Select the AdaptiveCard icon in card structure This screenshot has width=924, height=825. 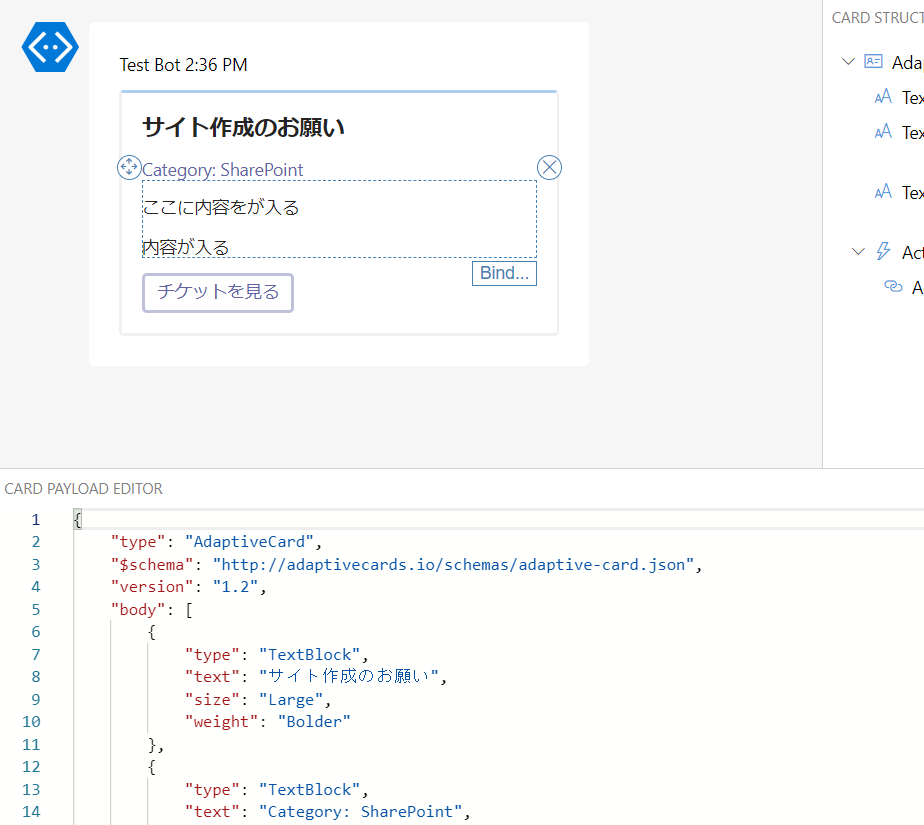pyautogui.click(x=873, y=61)
